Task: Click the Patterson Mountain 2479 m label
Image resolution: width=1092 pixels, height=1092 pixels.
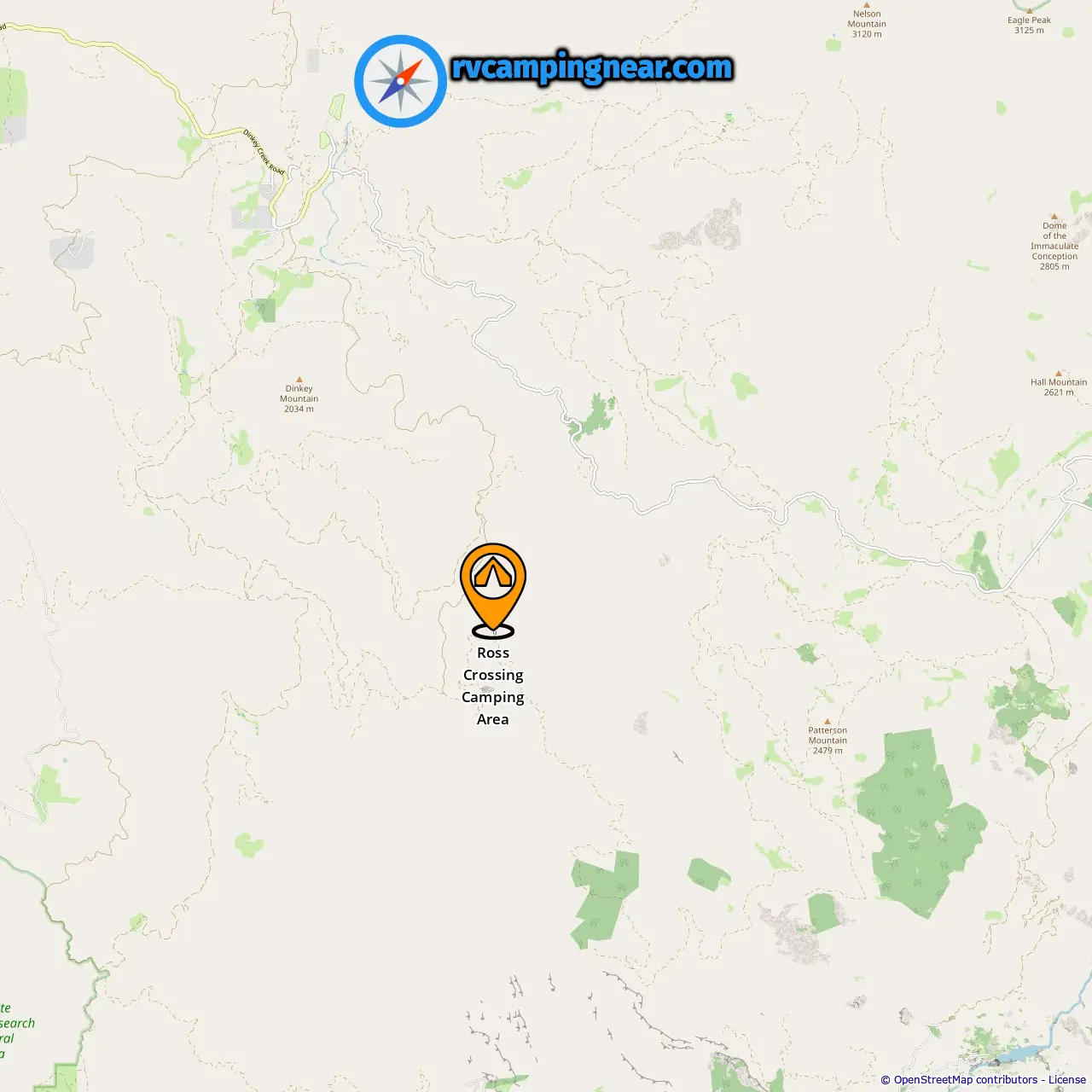Action: coord(828,741)
